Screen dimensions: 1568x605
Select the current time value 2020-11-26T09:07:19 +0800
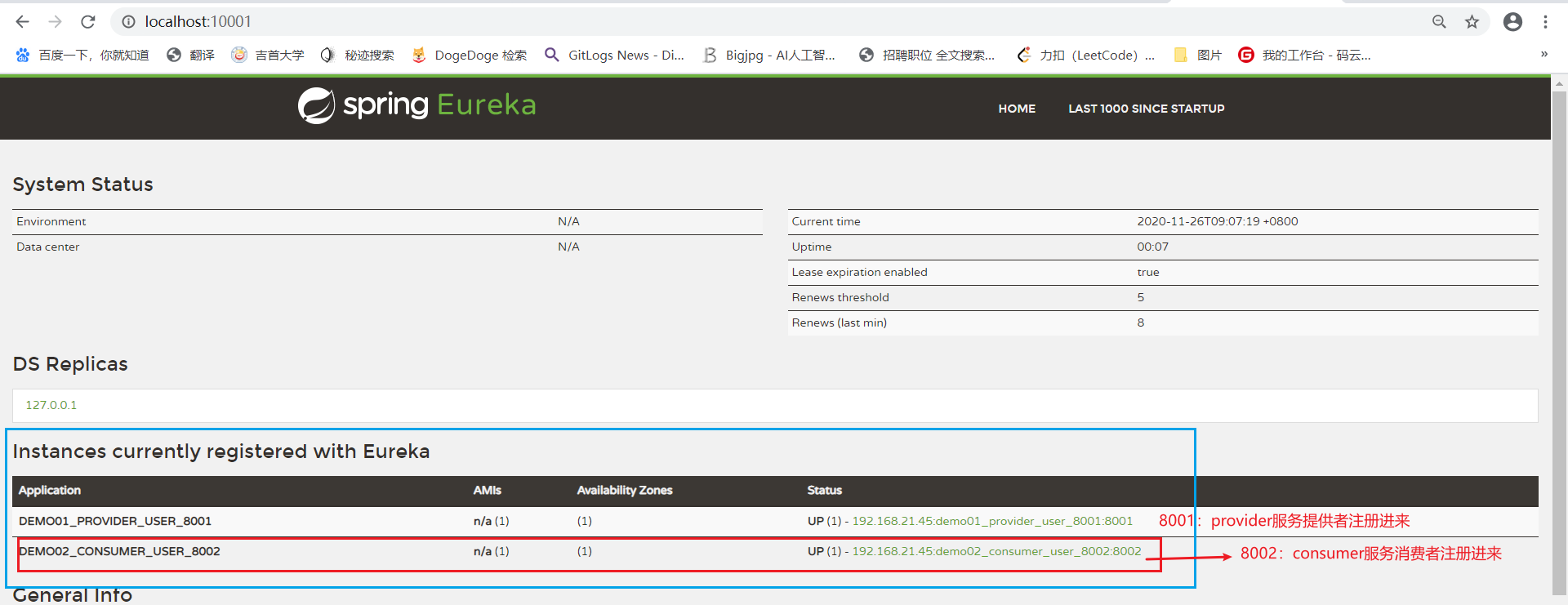click(x=1218, y=221)
